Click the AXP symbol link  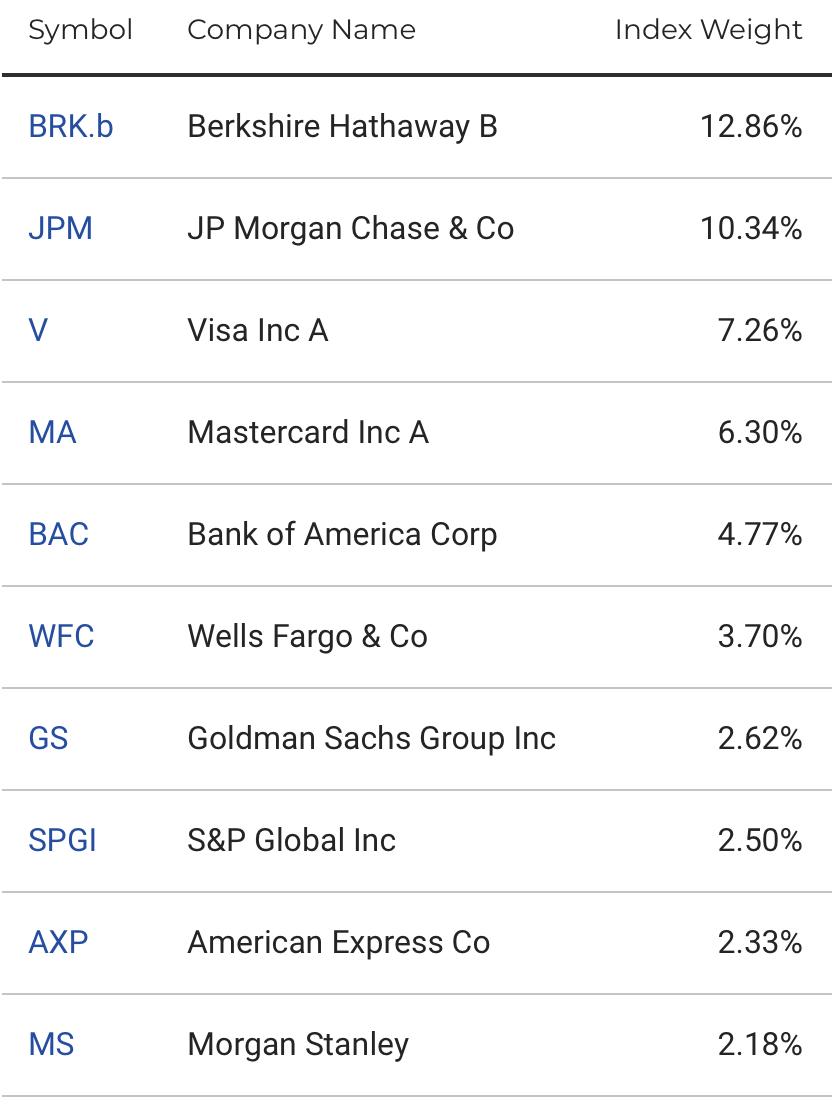coord(58,942)
